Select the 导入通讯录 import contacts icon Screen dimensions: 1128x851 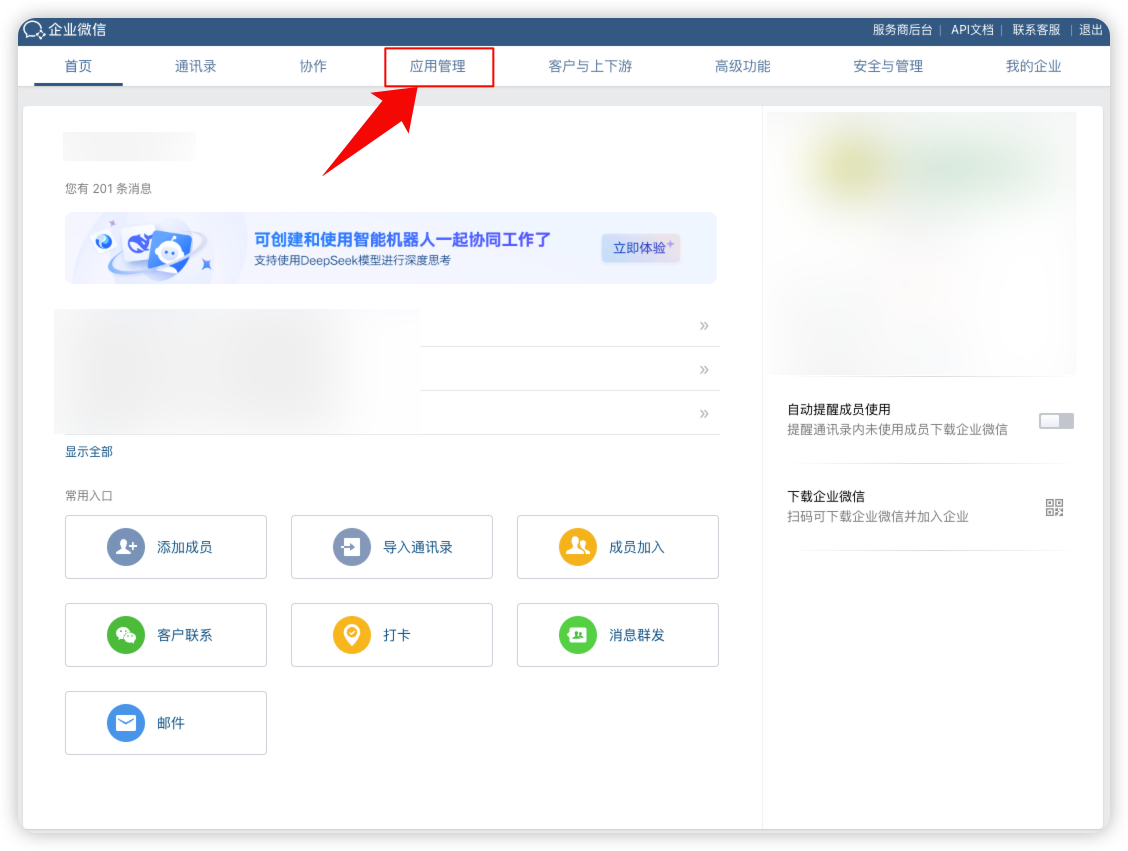(x=352, y=546)
